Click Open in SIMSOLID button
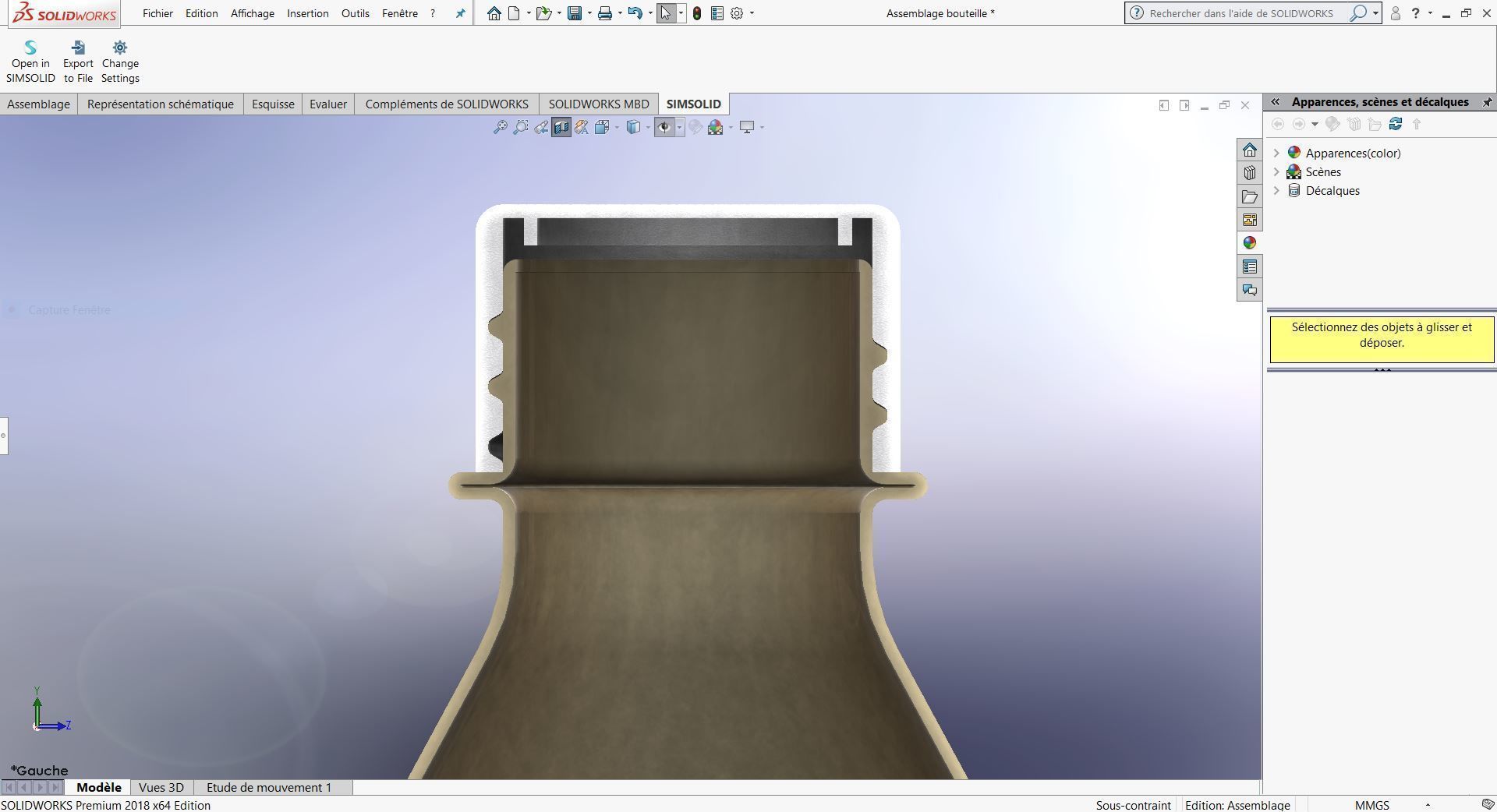Image resolution: width=1497 pixels, height=812 pixels. point(30,62)
